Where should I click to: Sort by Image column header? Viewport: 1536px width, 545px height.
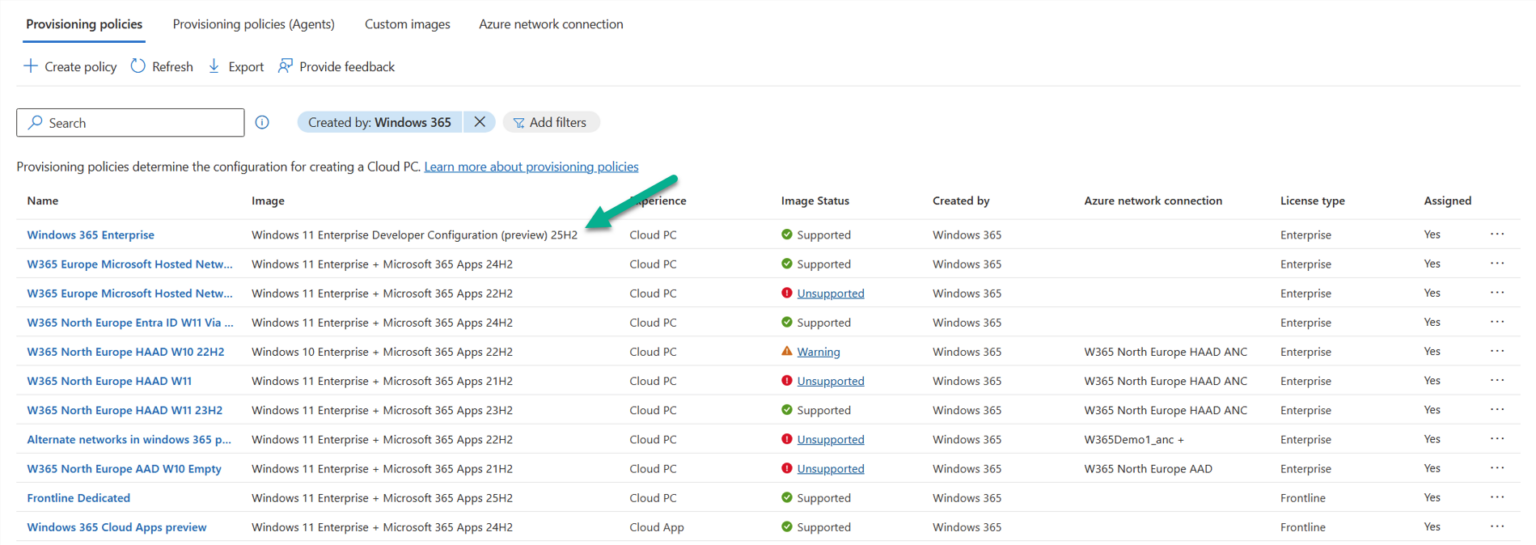click(268, 201)
